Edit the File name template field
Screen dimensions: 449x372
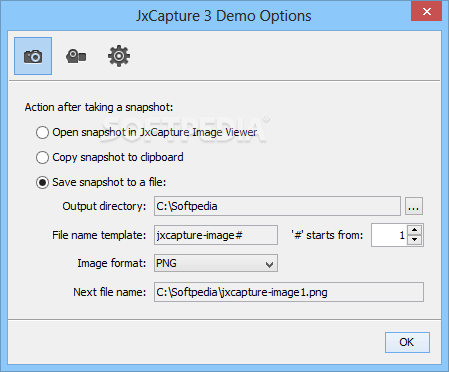tap(216, 235)
